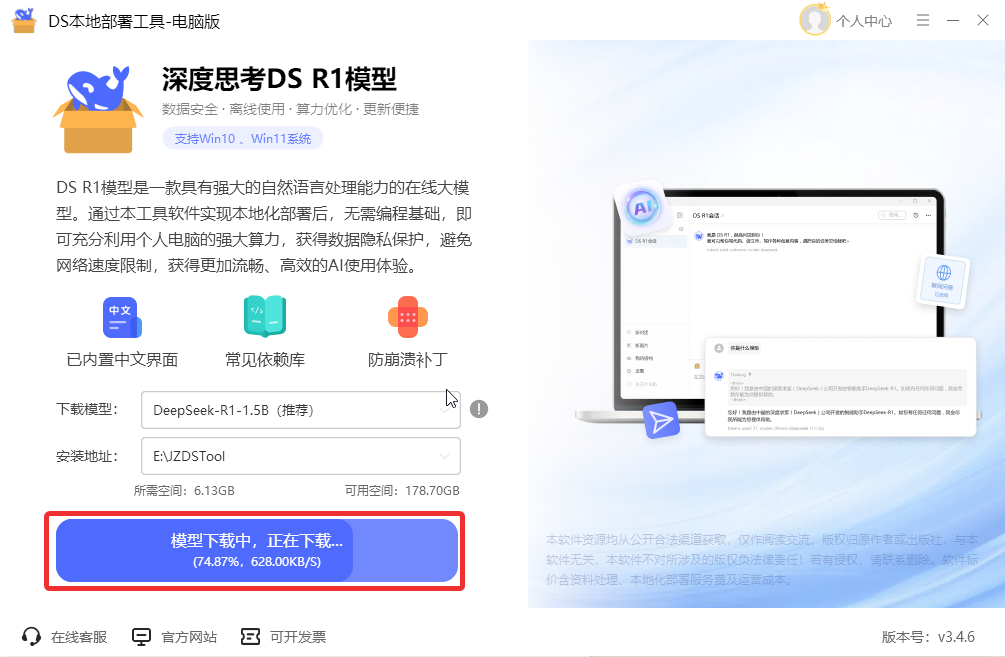Open the 下载模型 DeepSeek-R1-1.5B dropdown
Image resolution: width=1005 pixels, height=657 pixels.
click(301, 410)
